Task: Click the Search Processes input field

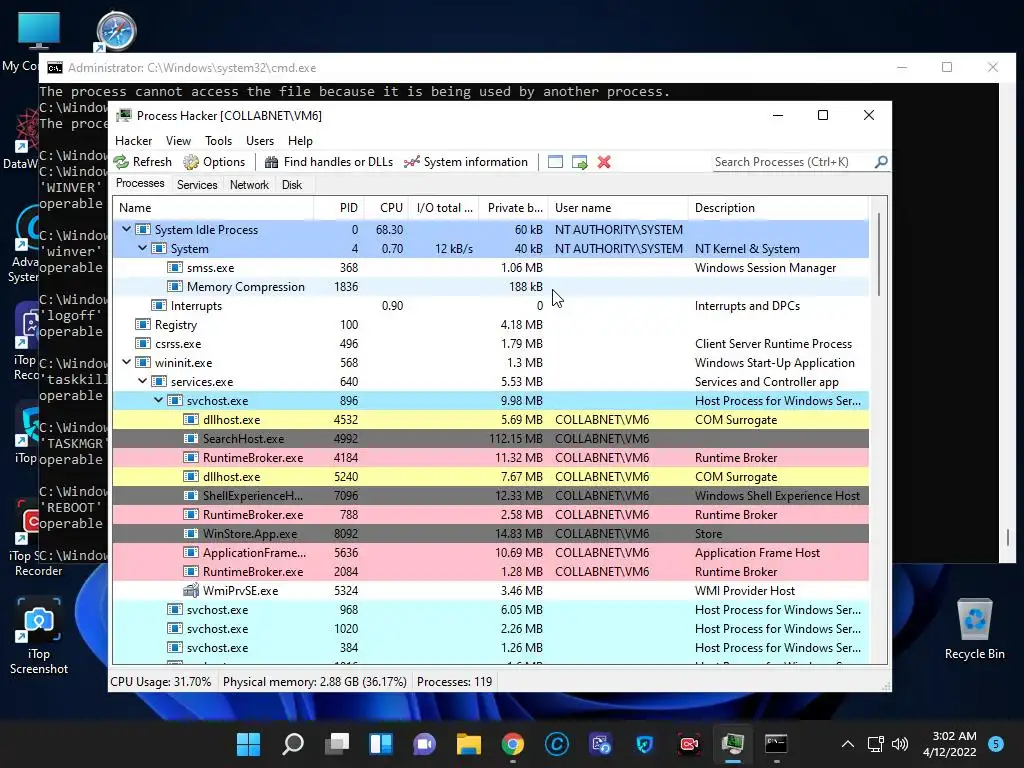Action: [793, 162]
